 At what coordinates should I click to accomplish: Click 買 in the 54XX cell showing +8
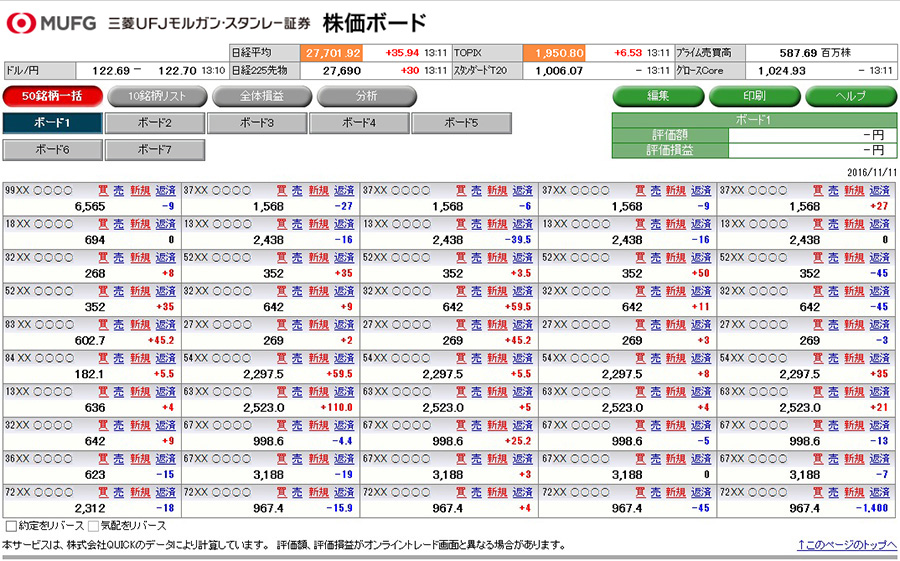pos(640,358)
